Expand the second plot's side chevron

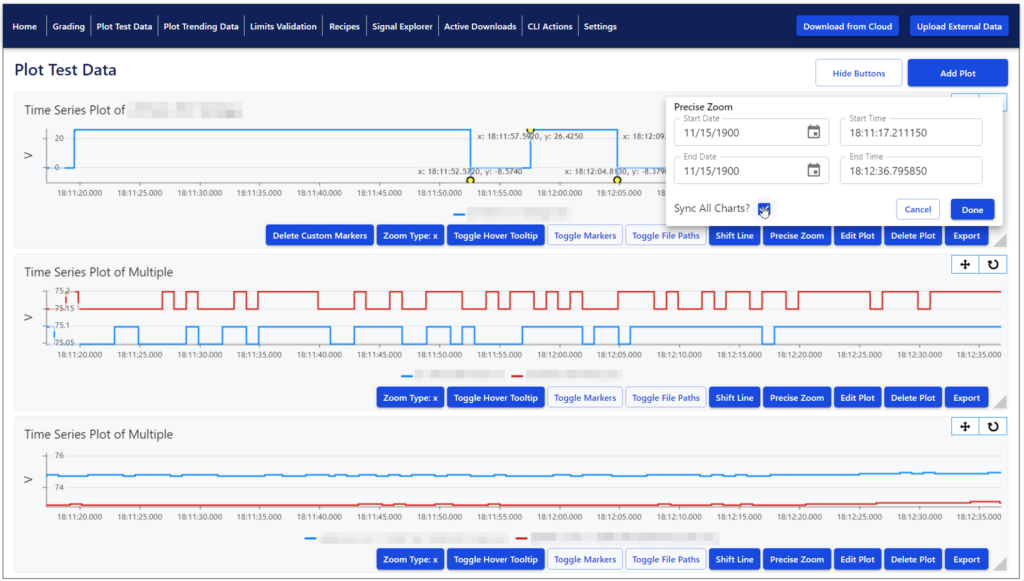point(28,317)
